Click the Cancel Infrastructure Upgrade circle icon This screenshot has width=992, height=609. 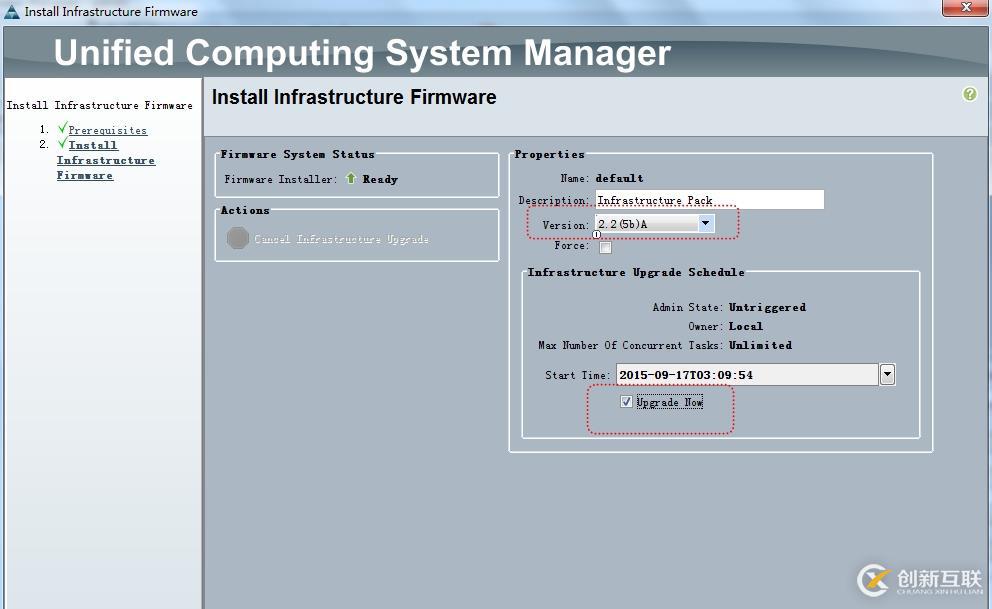pyautogui.click(x=238, y=238)
